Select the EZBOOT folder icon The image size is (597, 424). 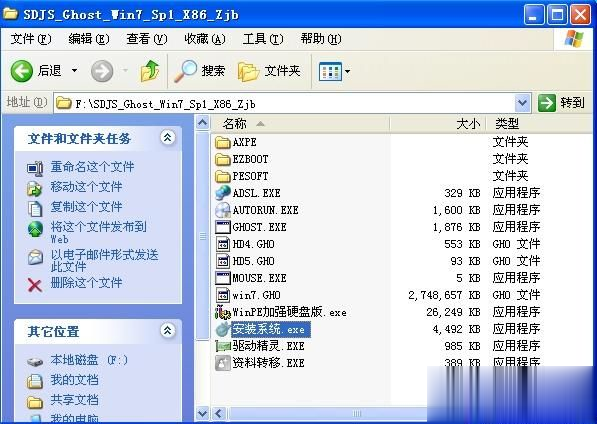point(223,159)
